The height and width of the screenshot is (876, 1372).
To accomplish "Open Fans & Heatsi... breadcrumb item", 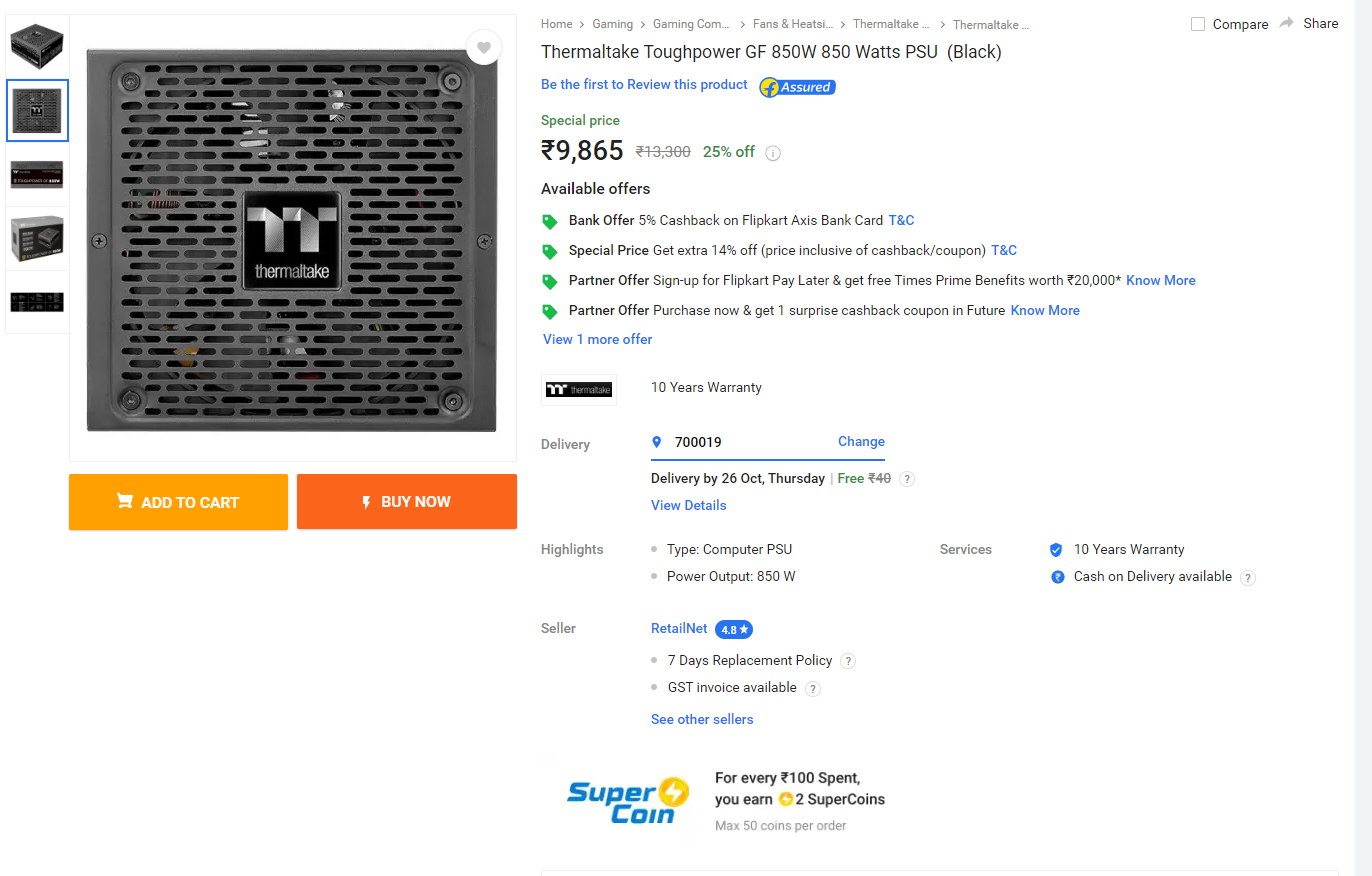I will coord(779,24).
